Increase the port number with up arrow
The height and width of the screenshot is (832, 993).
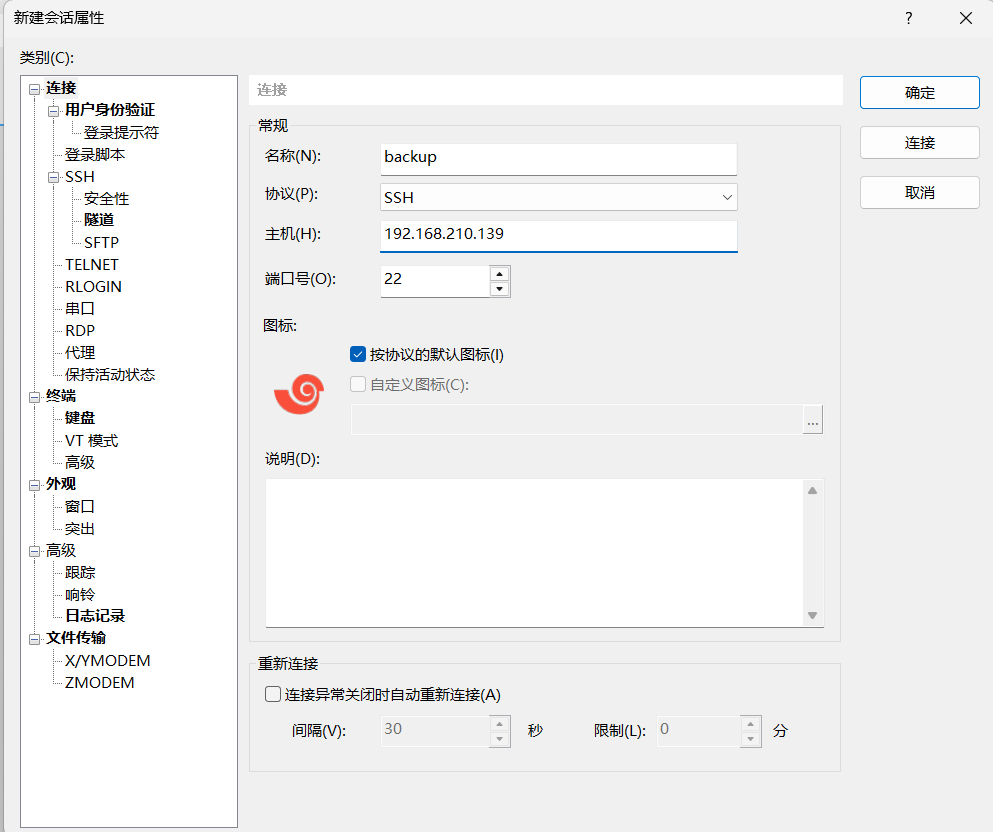pos(500,274)
